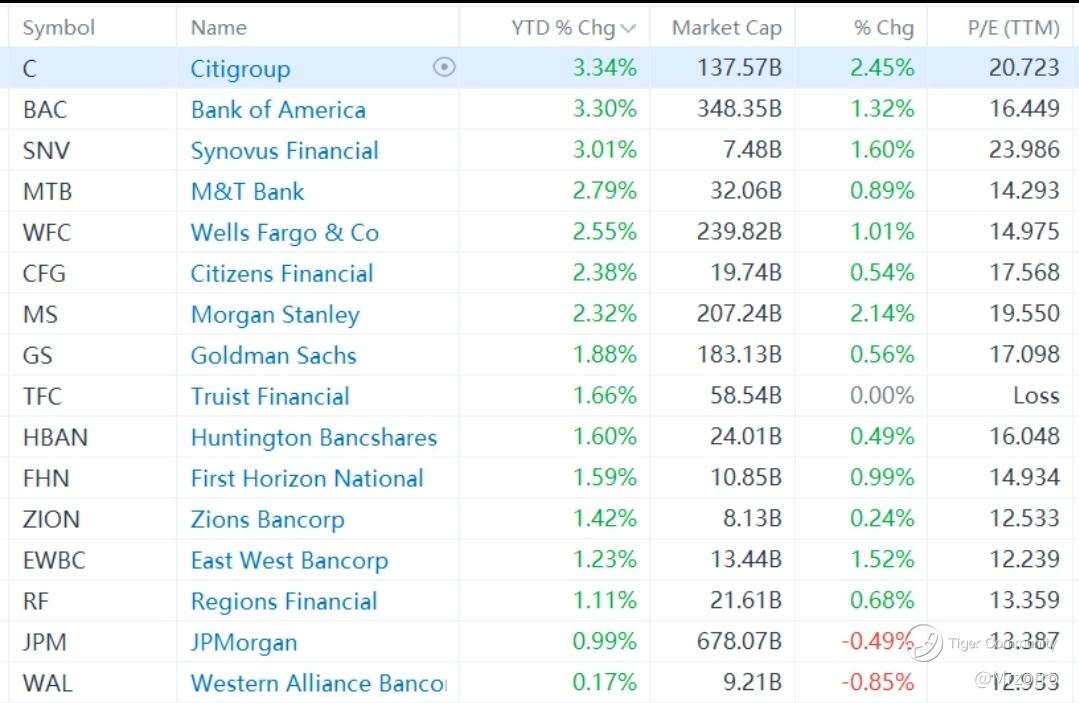Select the ZION symbol row

click(540, 519)
